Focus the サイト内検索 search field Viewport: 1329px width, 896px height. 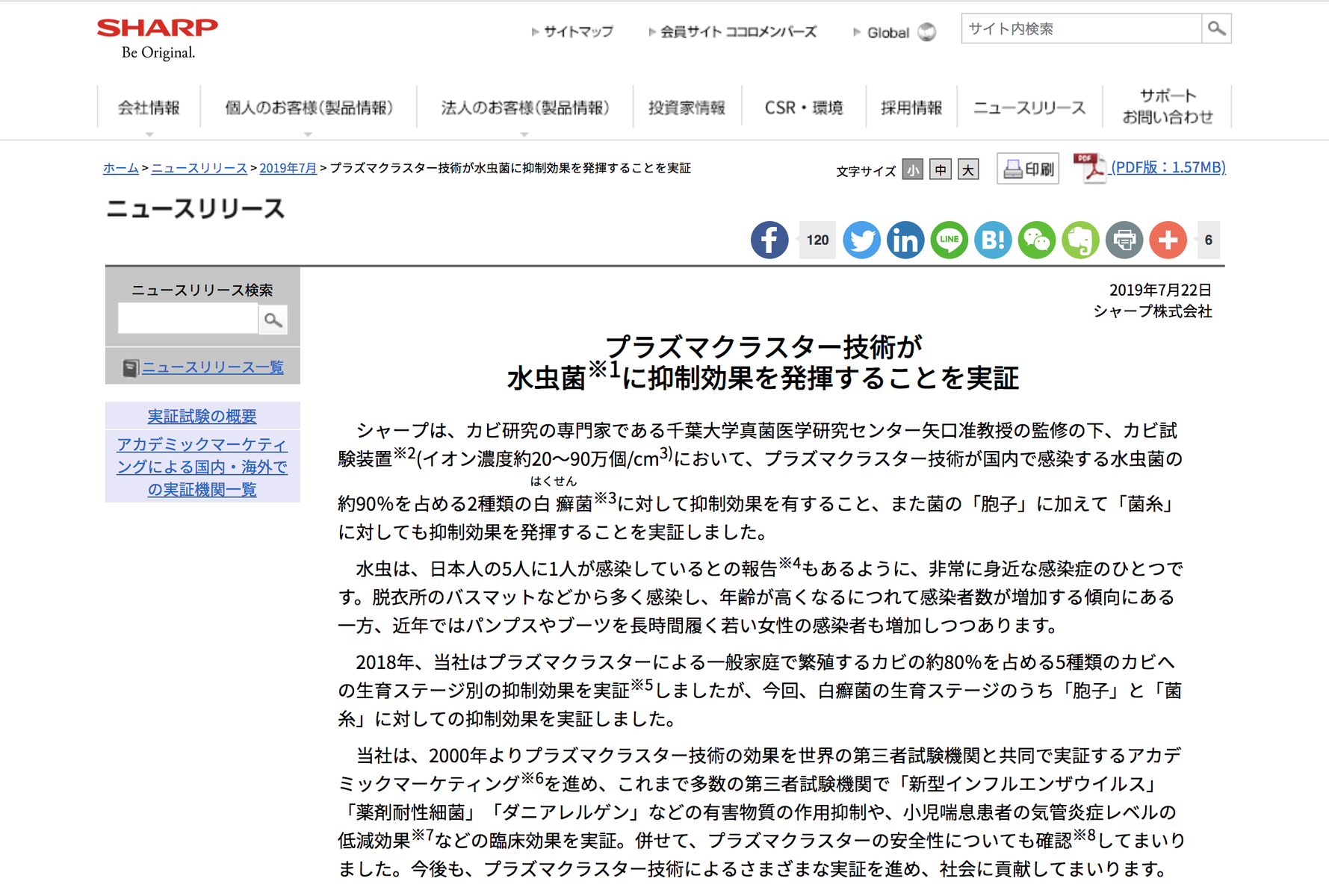[x=1082, y=28]
